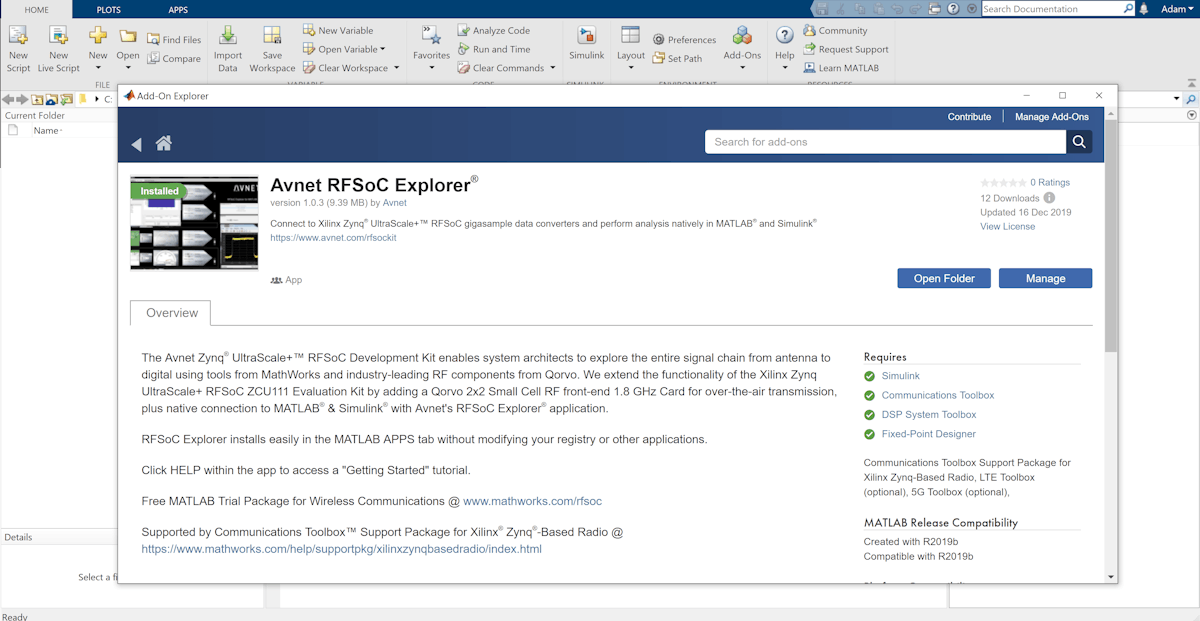
Task: Click the Search for add-ons field
Action: click(885, 142)
